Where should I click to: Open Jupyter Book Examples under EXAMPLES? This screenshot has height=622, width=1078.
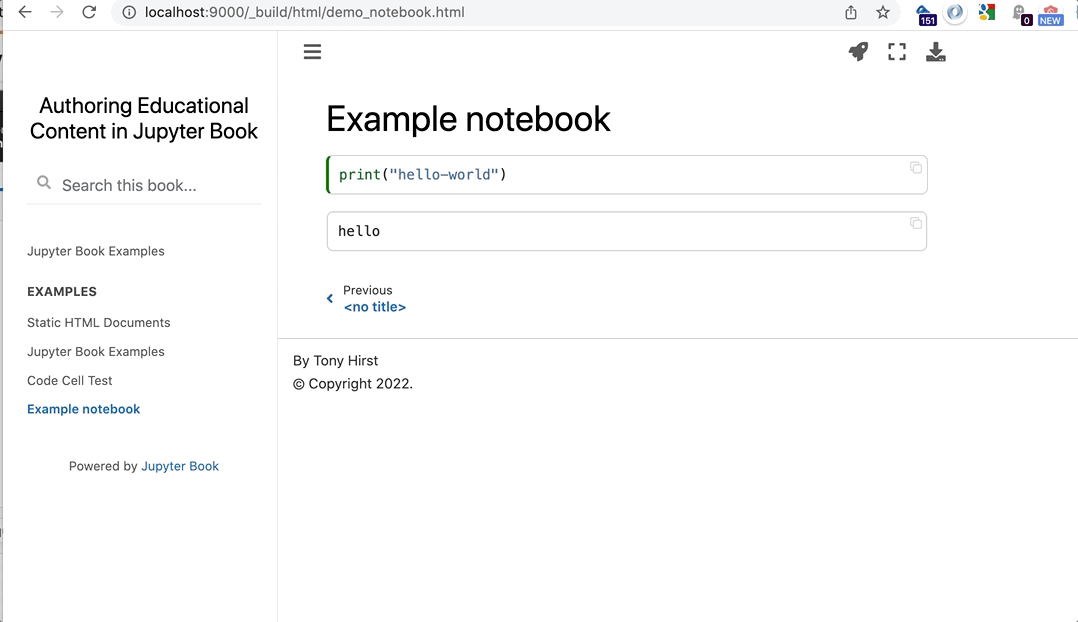point(96,351)
